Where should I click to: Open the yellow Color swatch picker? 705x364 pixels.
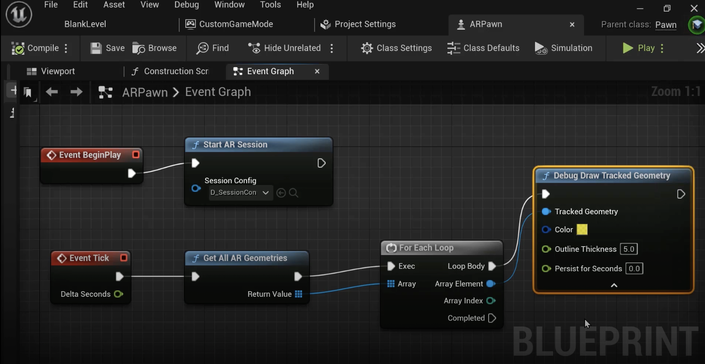tap(582, 230)
